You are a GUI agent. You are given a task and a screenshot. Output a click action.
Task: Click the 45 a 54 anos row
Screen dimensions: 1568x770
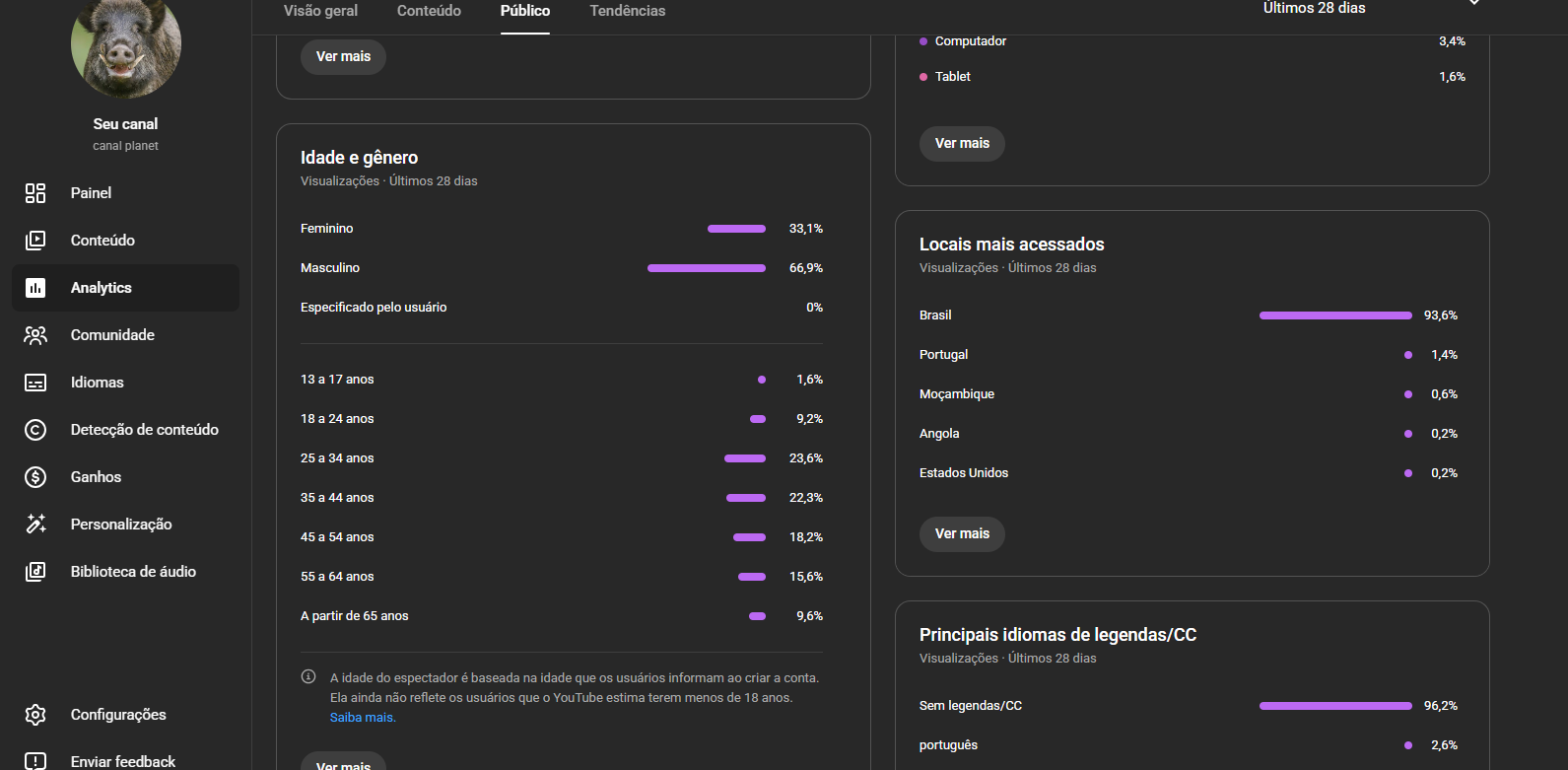pos(562,537)
